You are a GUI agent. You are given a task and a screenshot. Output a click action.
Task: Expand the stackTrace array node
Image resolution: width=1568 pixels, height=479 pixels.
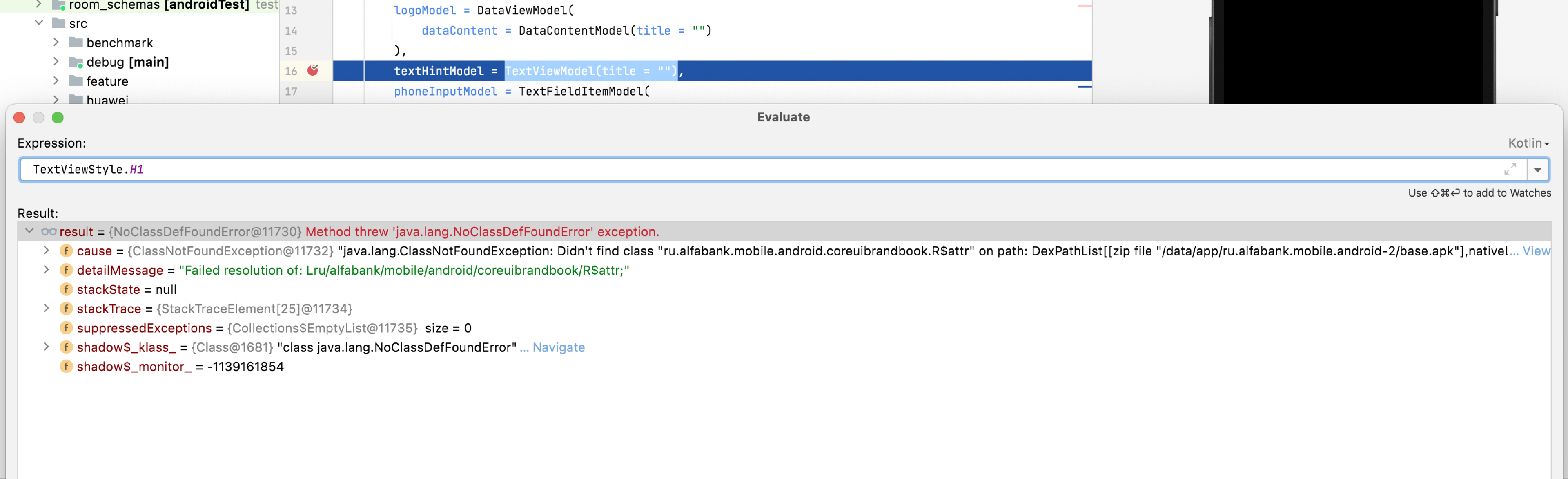[46, 308]
